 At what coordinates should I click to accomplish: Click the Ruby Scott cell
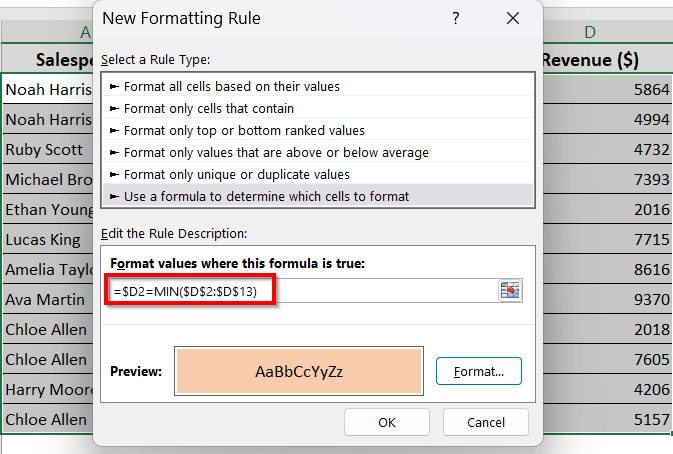[48, 149]
